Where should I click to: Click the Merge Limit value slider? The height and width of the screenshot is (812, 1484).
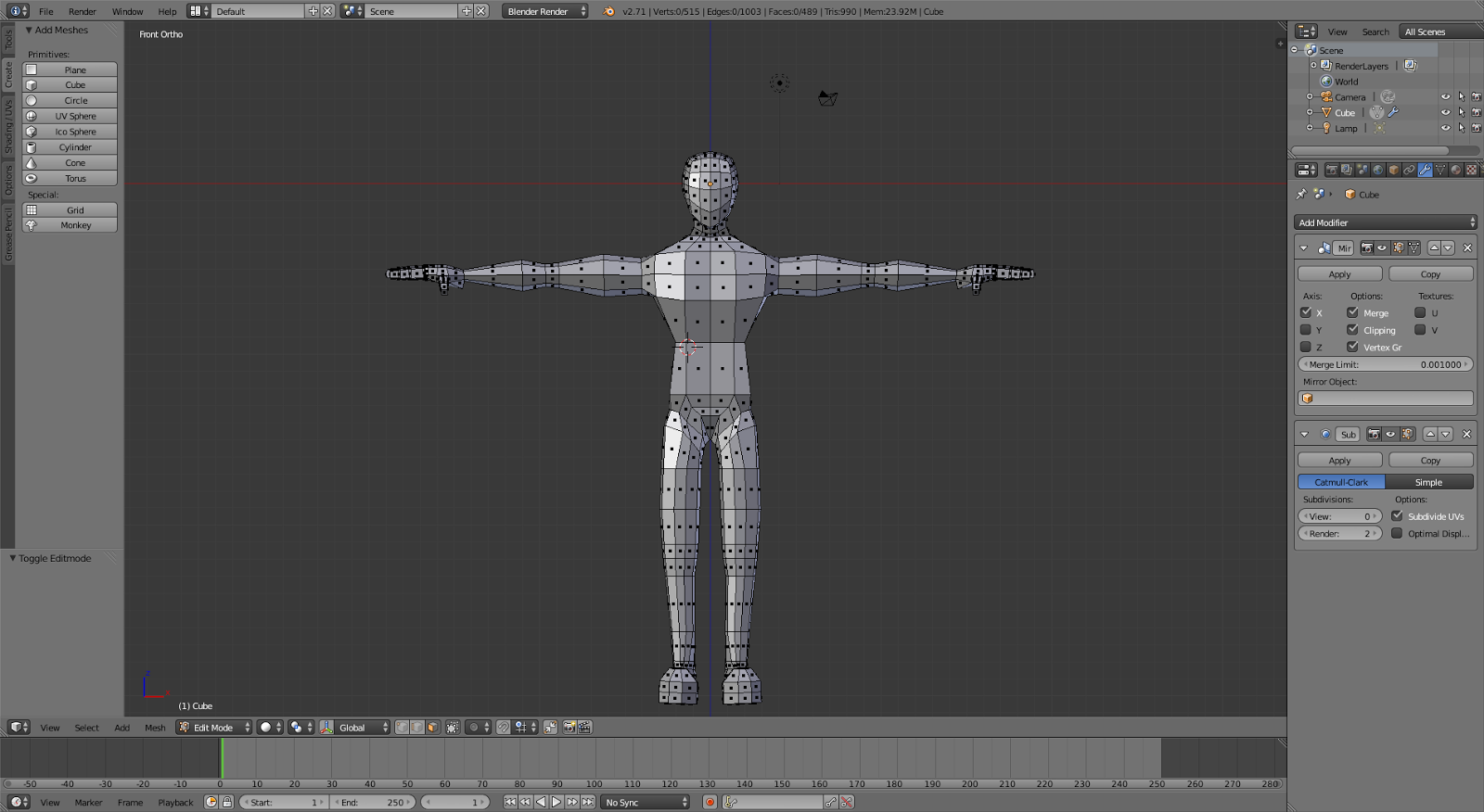click(x=1385, y=365)
